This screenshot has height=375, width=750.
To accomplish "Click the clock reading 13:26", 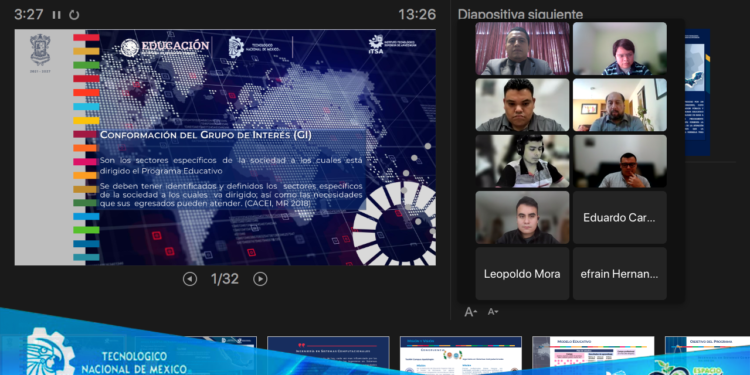I will [x=417, y=15].
